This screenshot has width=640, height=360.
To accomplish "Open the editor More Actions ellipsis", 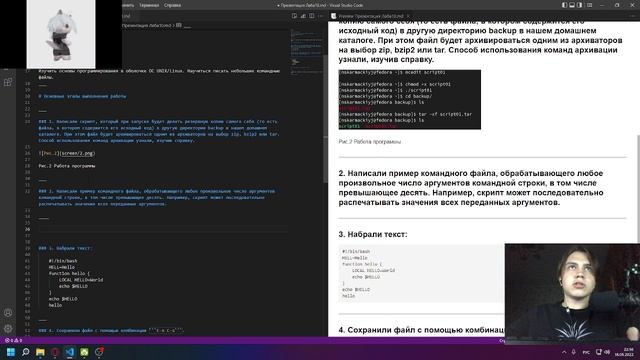I will (320, 16).
